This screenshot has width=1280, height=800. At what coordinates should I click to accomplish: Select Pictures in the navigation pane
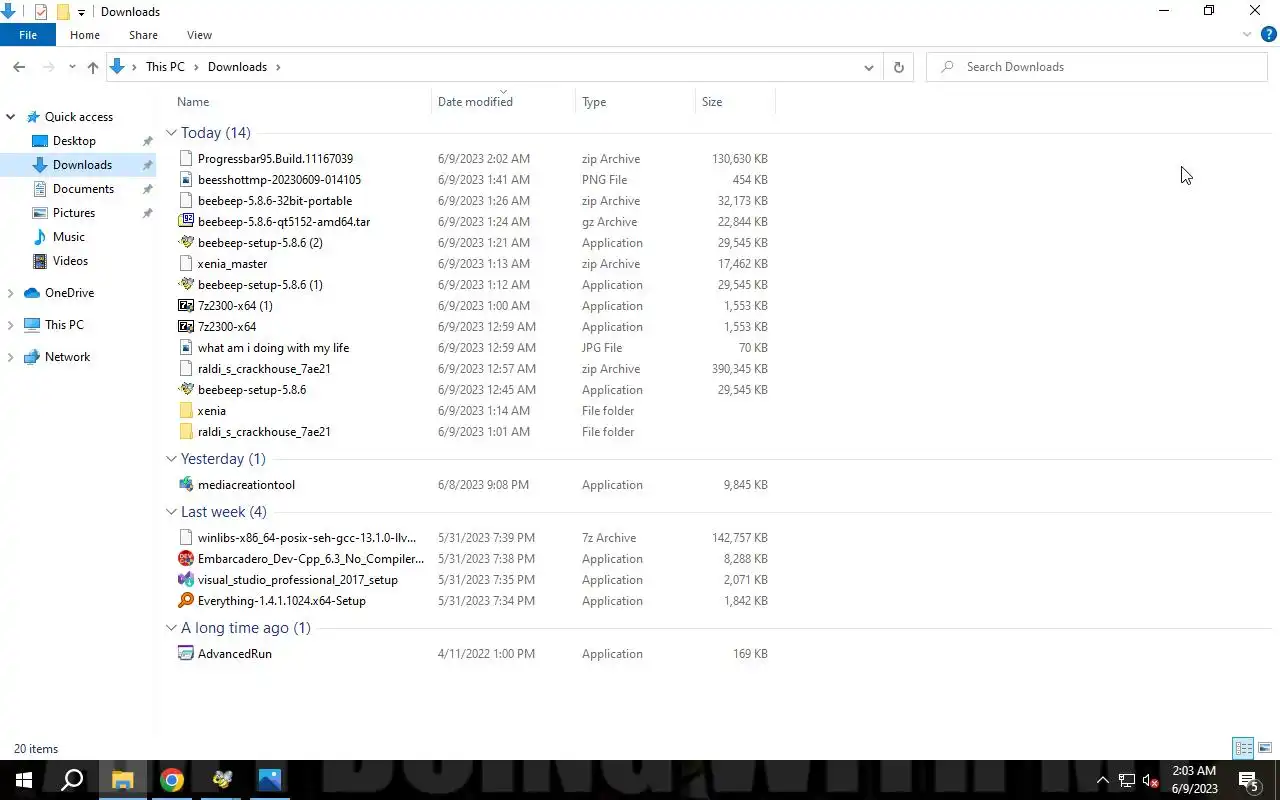click(74, 213)
